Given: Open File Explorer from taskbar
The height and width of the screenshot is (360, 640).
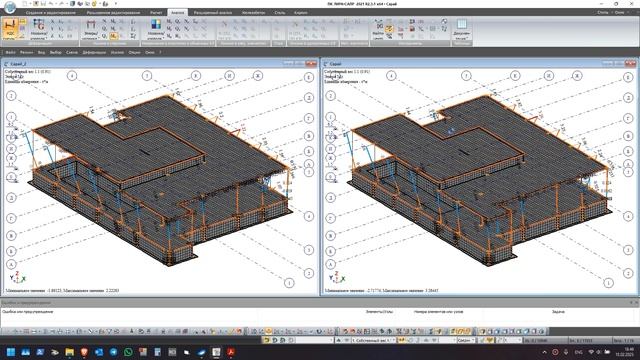Looking at the screenshot, I should (x=70, y=352).
